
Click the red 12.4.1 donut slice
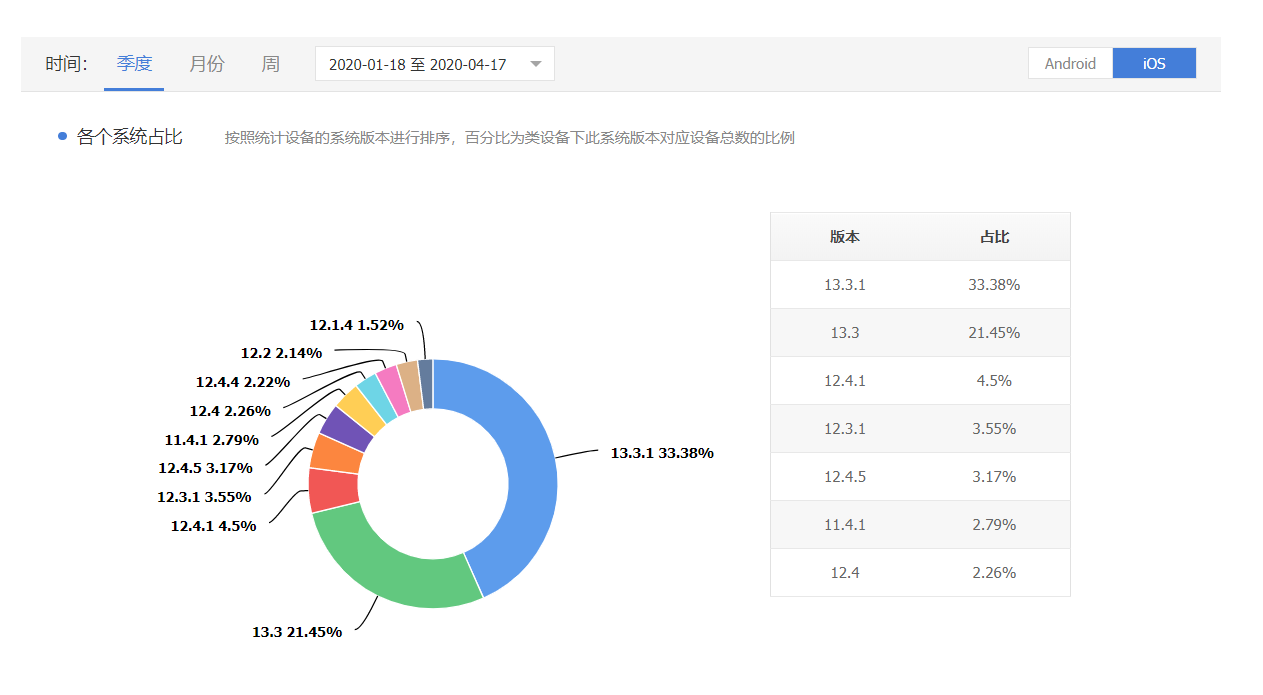[333, 490]
